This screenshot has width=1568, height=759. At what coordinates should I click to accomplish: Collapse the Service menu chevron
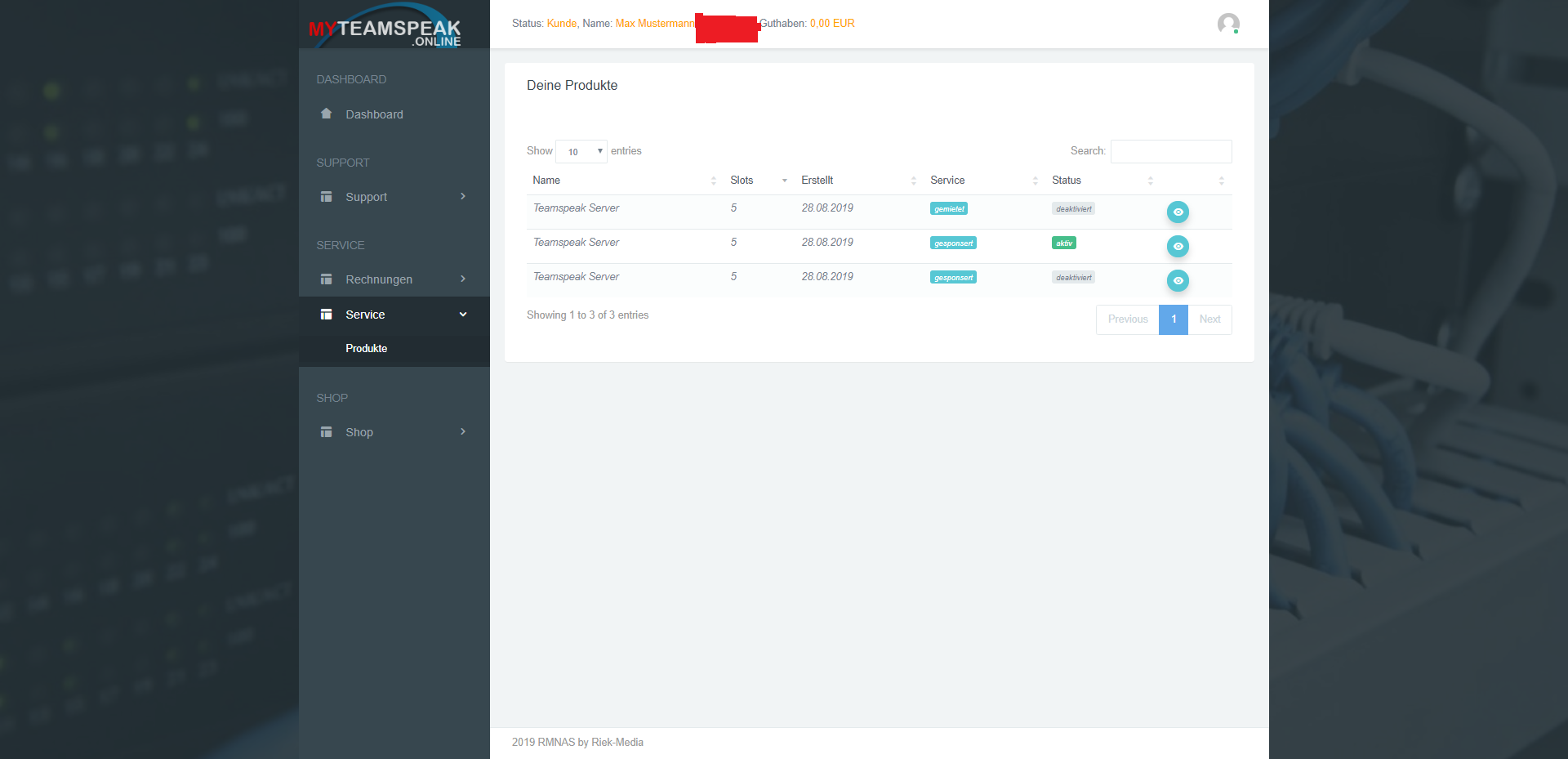[463, 315]
